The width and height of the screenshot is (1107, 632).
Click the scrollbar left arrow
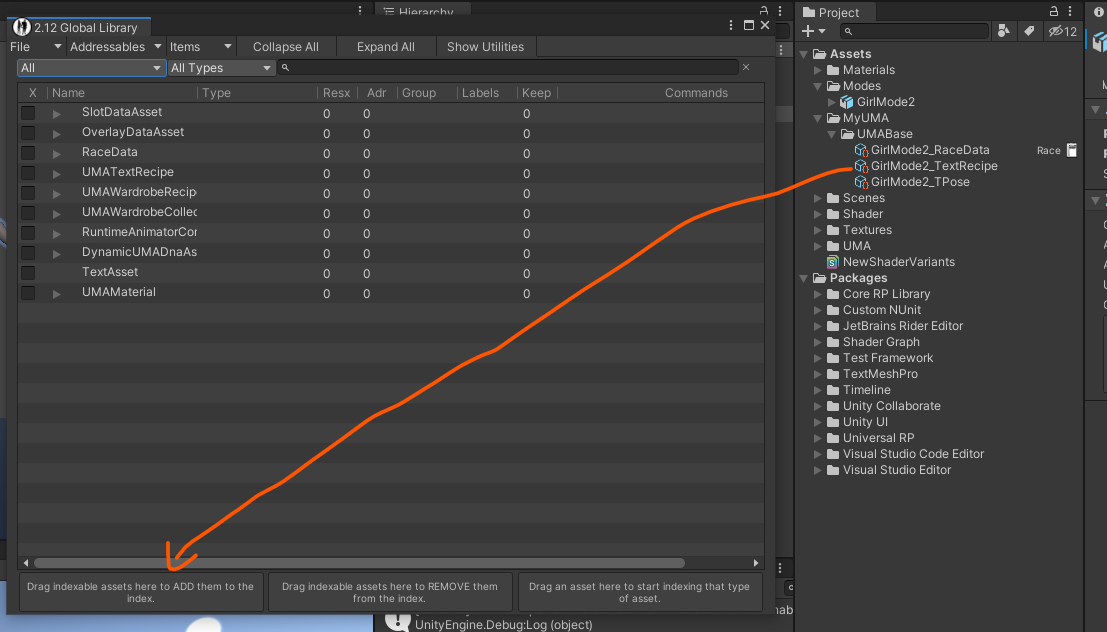[x=26, y=563]
